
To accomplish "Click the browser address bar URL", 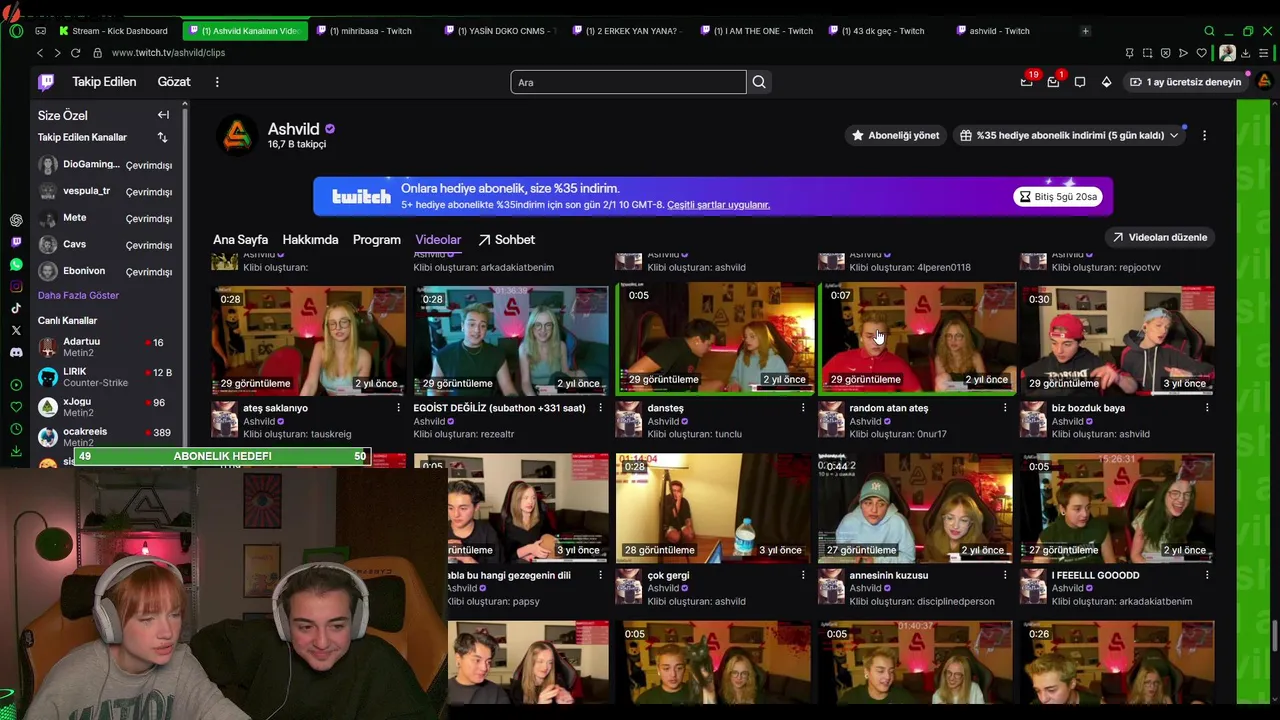I will pyautogui.click(x=168, y=53).
